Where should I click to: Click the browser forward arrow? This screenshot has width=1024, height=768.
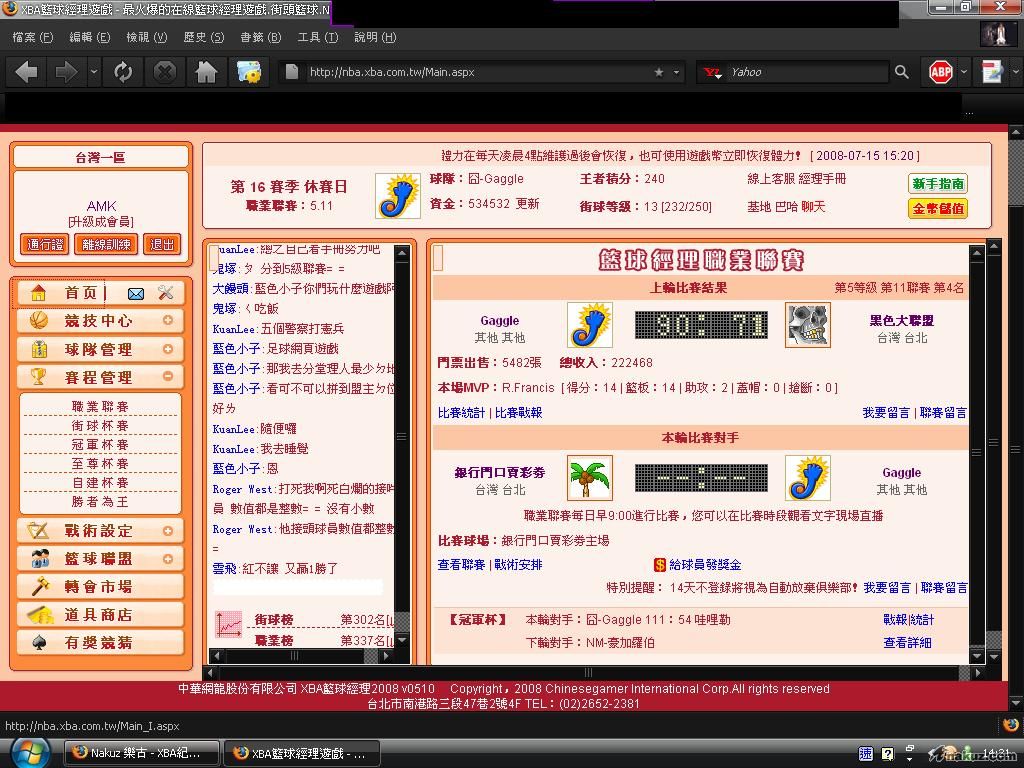pos(66,72)
